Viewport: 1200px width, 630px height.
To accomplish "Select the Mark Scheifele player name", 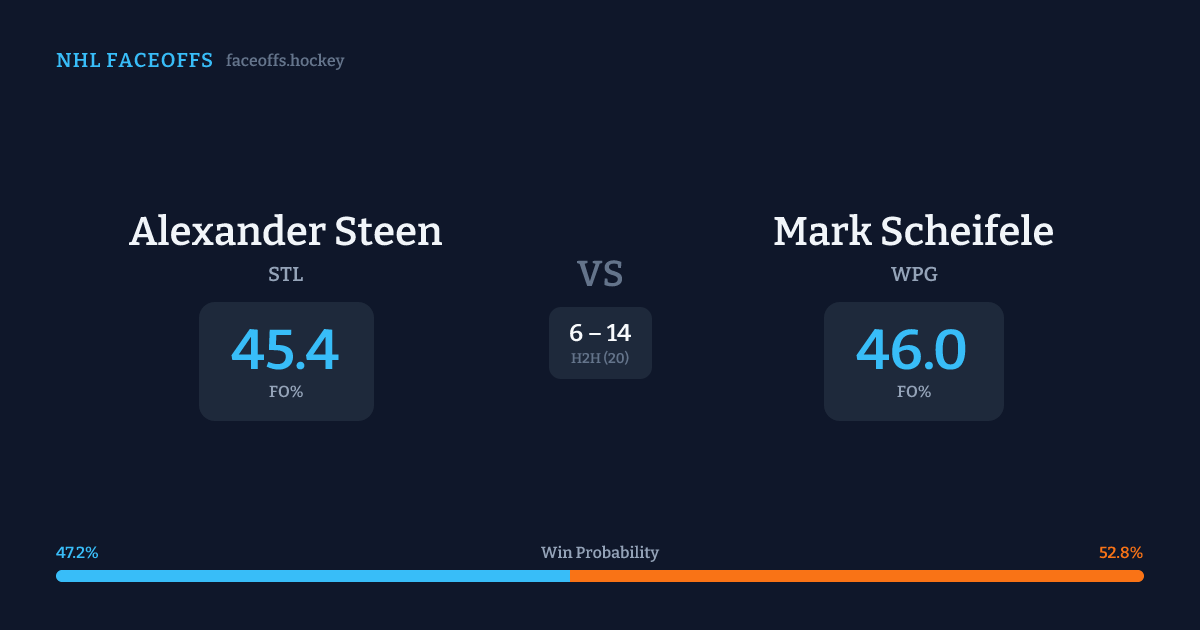I will [913, 231].
